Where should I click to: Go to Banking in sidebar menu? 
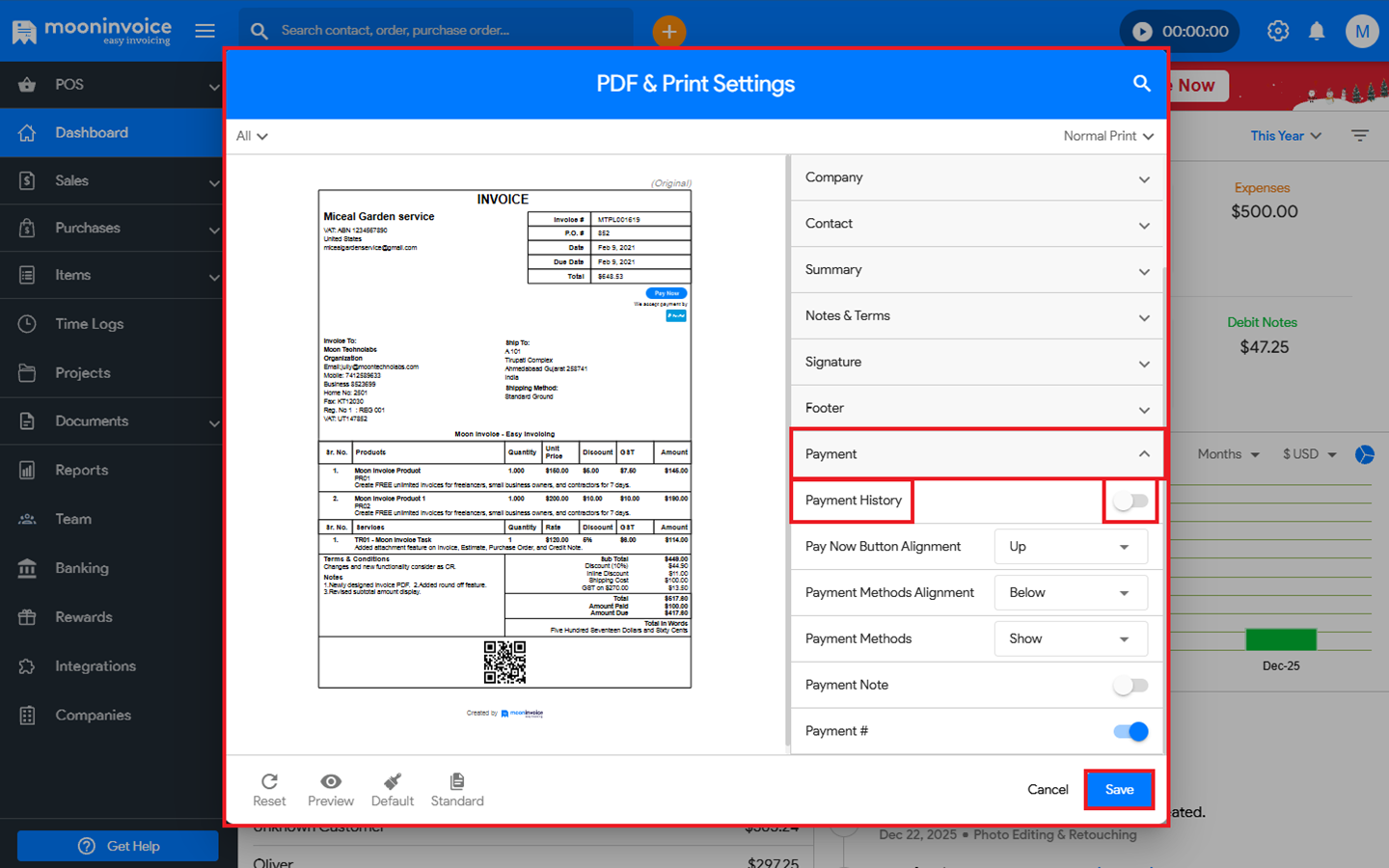click(82, 568)
